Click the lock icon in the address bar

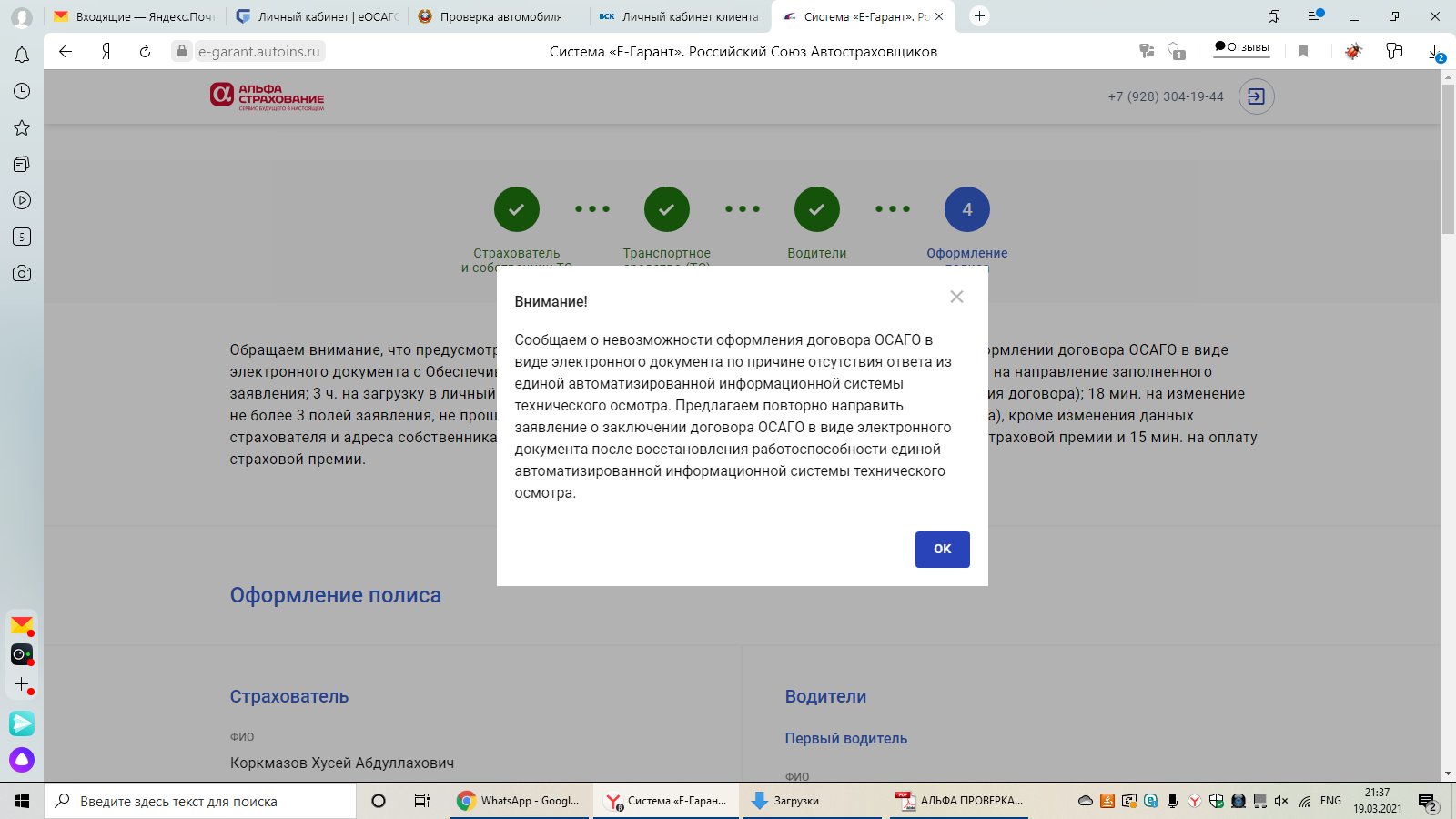coord(182,51)
